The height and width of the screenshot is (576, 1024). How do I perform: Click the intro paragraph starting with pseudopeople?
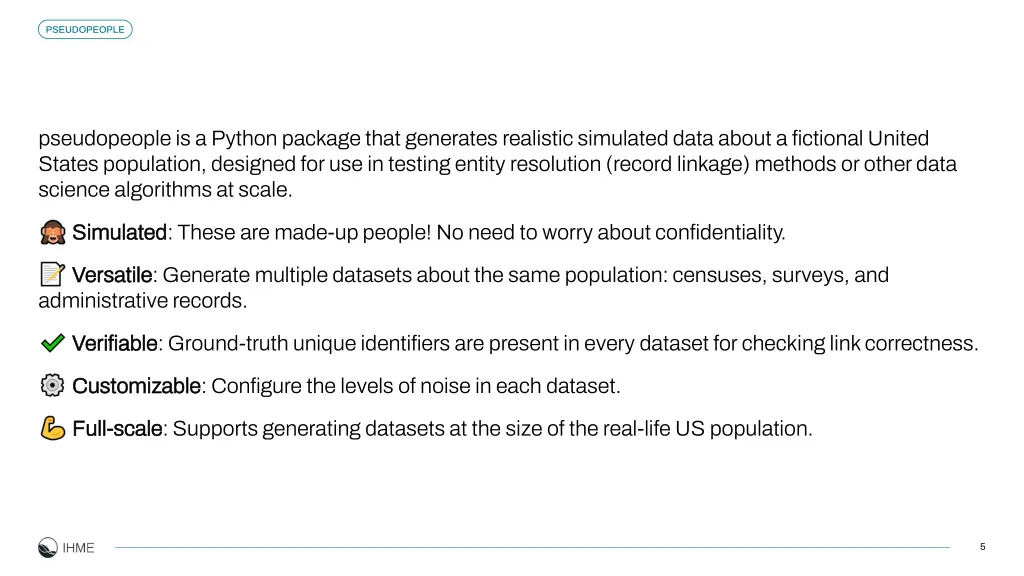coord(498,164)
